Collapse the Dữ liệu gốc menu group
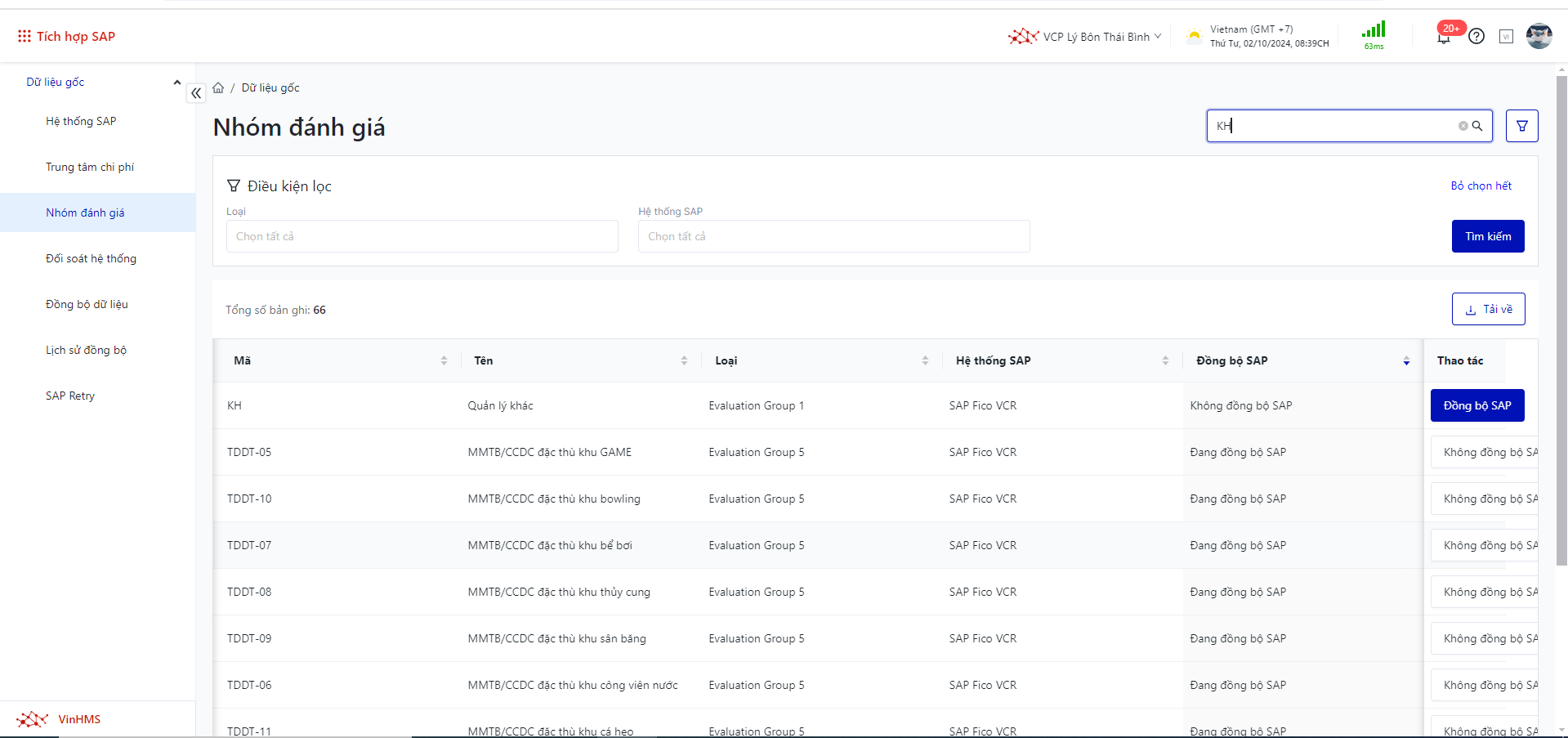 (176, 83)
